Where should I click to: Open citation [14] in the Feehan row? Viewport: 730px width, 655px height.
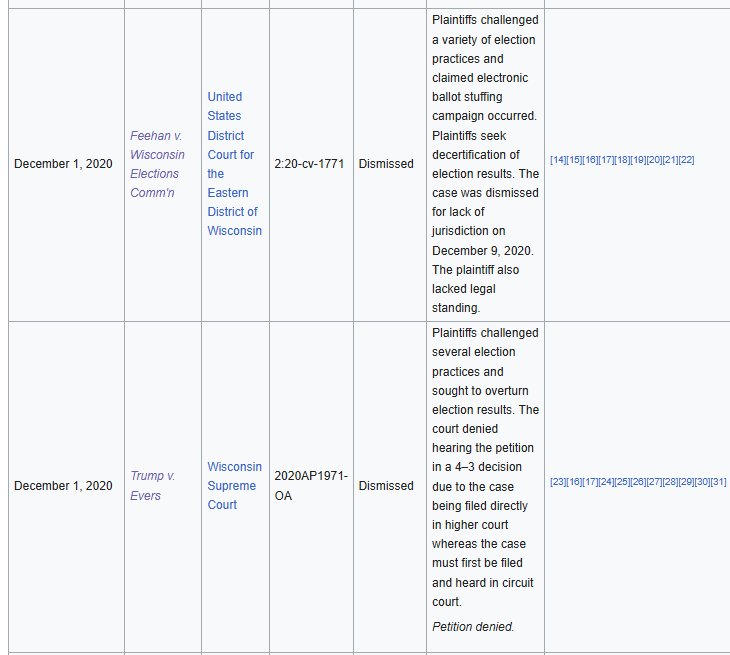558,160
